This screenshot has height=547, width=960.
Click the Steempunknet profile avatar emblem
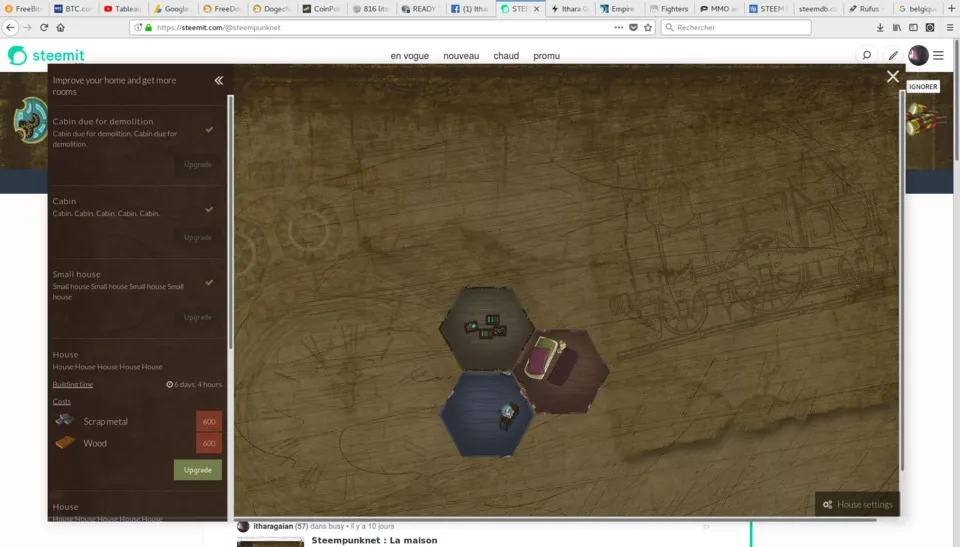(29, 121)
